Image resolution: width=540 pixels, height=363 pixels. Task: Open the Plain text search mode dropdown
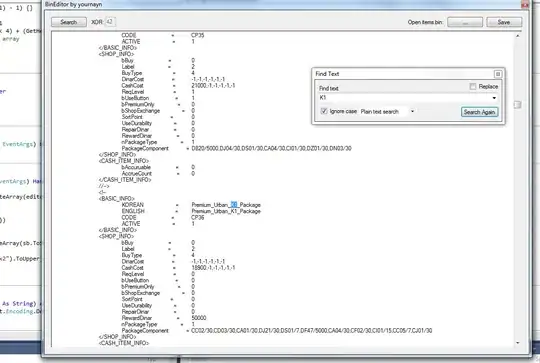click(x=387, y=112)
